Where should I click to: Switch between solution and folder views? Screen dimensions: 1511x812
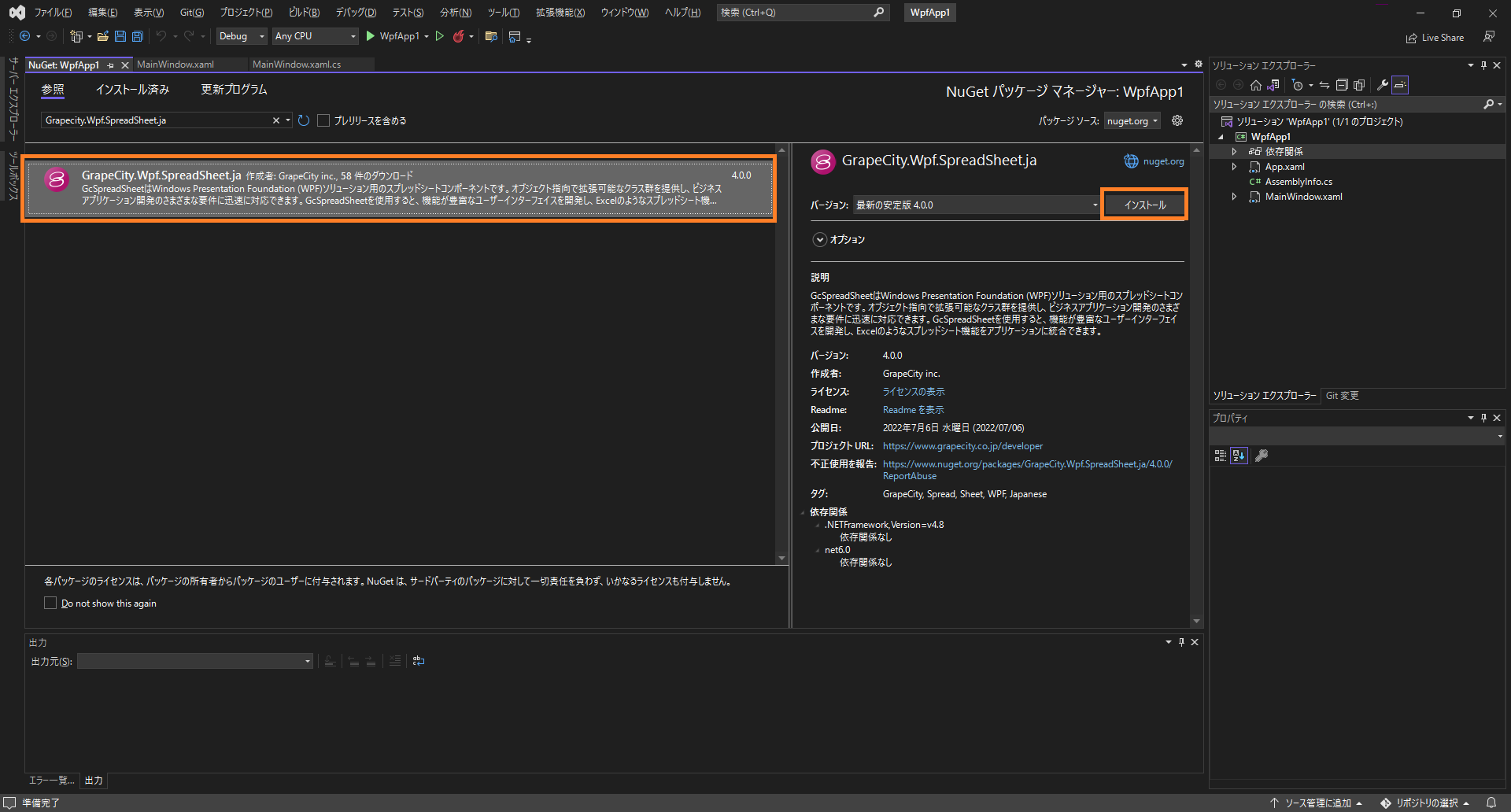coord(1273,85)
